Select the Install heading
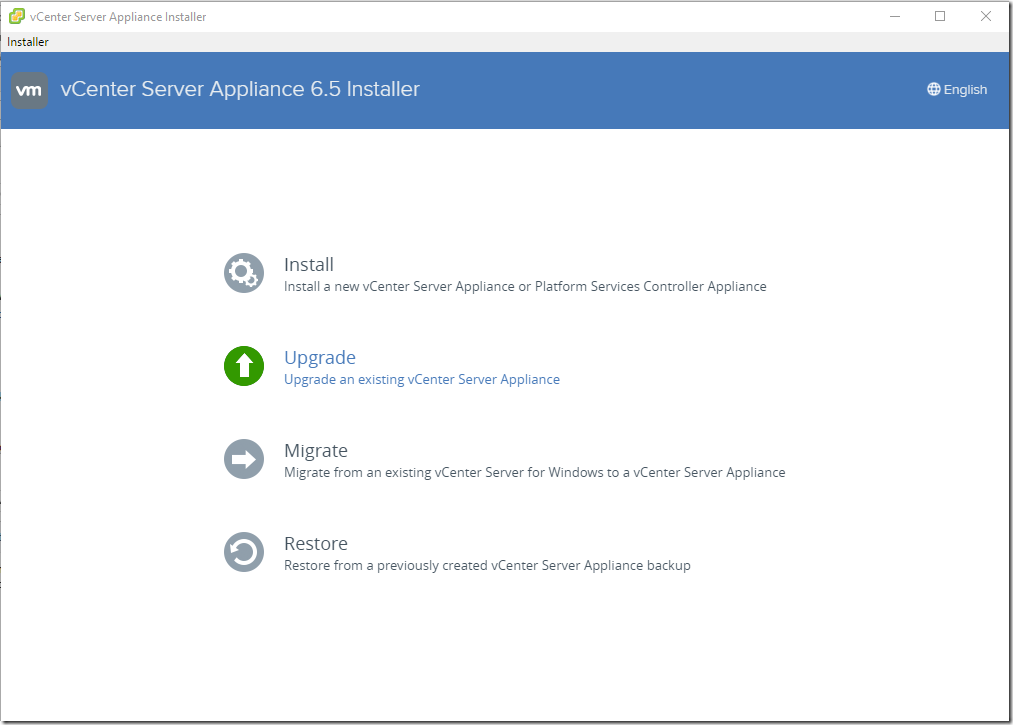Image resolution: width=1013 pixels, height=725 pixels. 309,264
